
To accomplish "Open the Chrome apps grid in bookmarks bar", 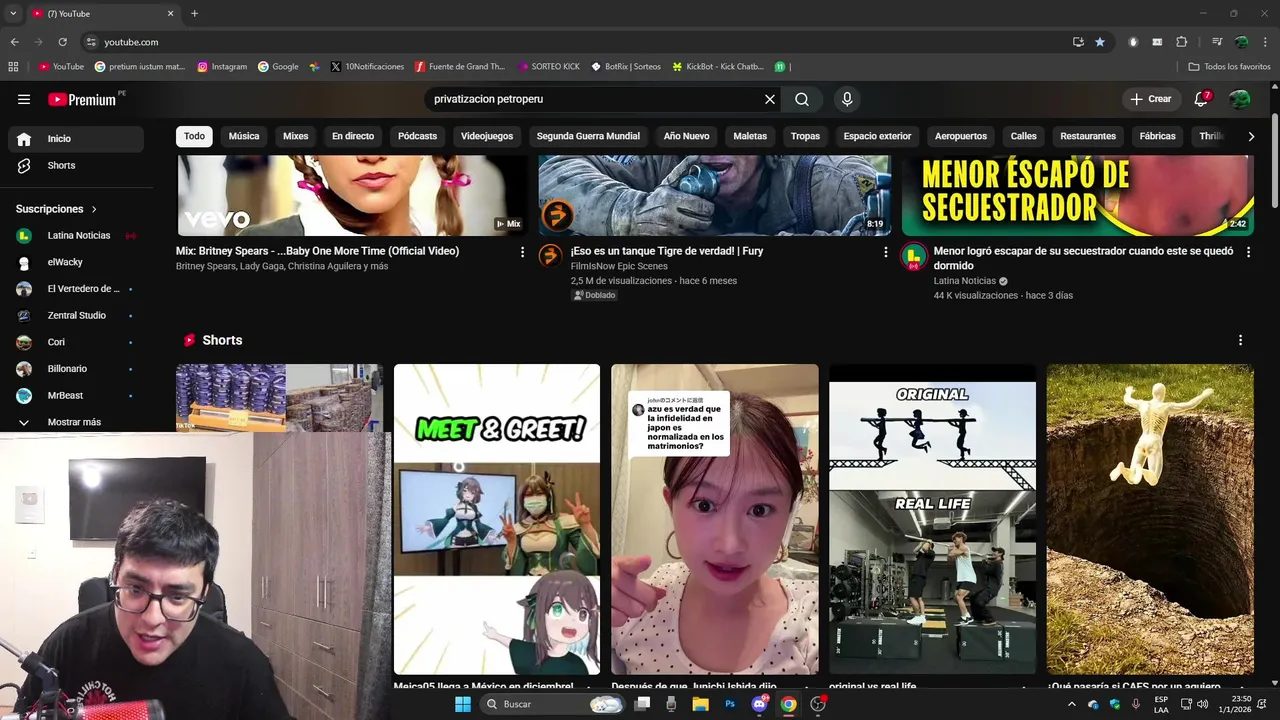I will click(13, 67).
